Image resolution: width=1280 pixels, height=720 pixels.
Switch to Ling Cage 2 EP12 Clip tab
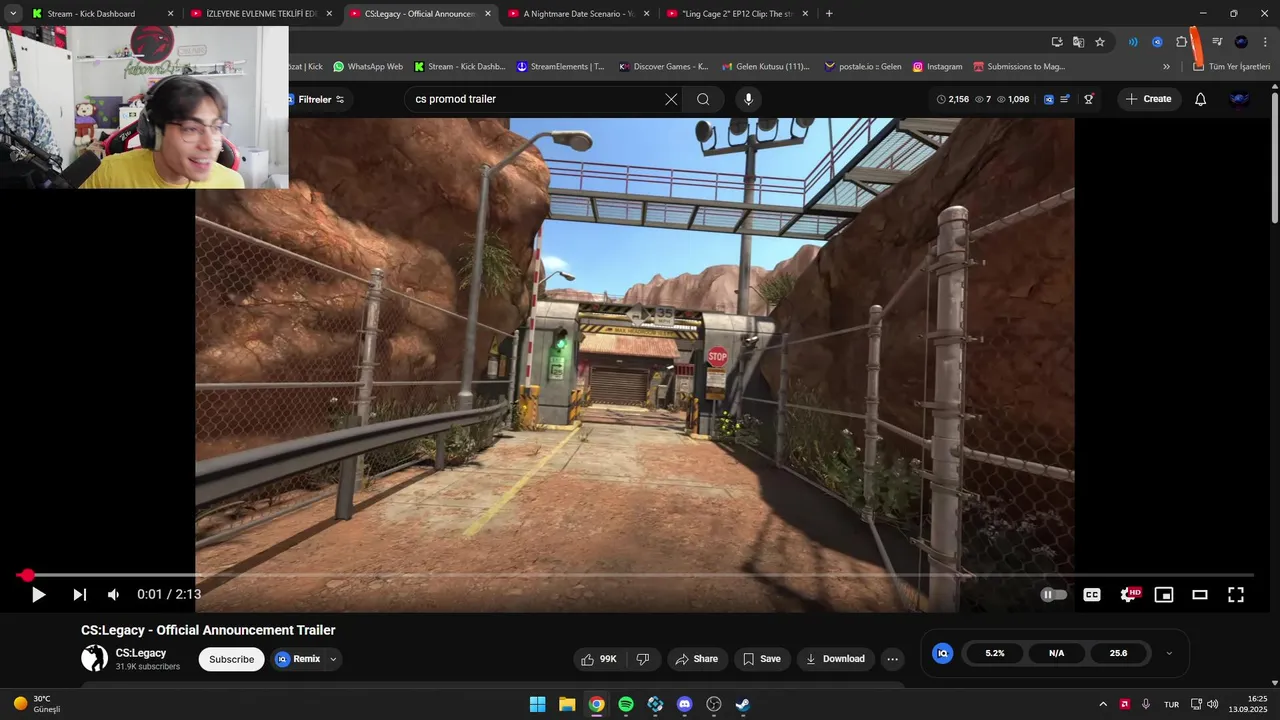click(737, 14)
